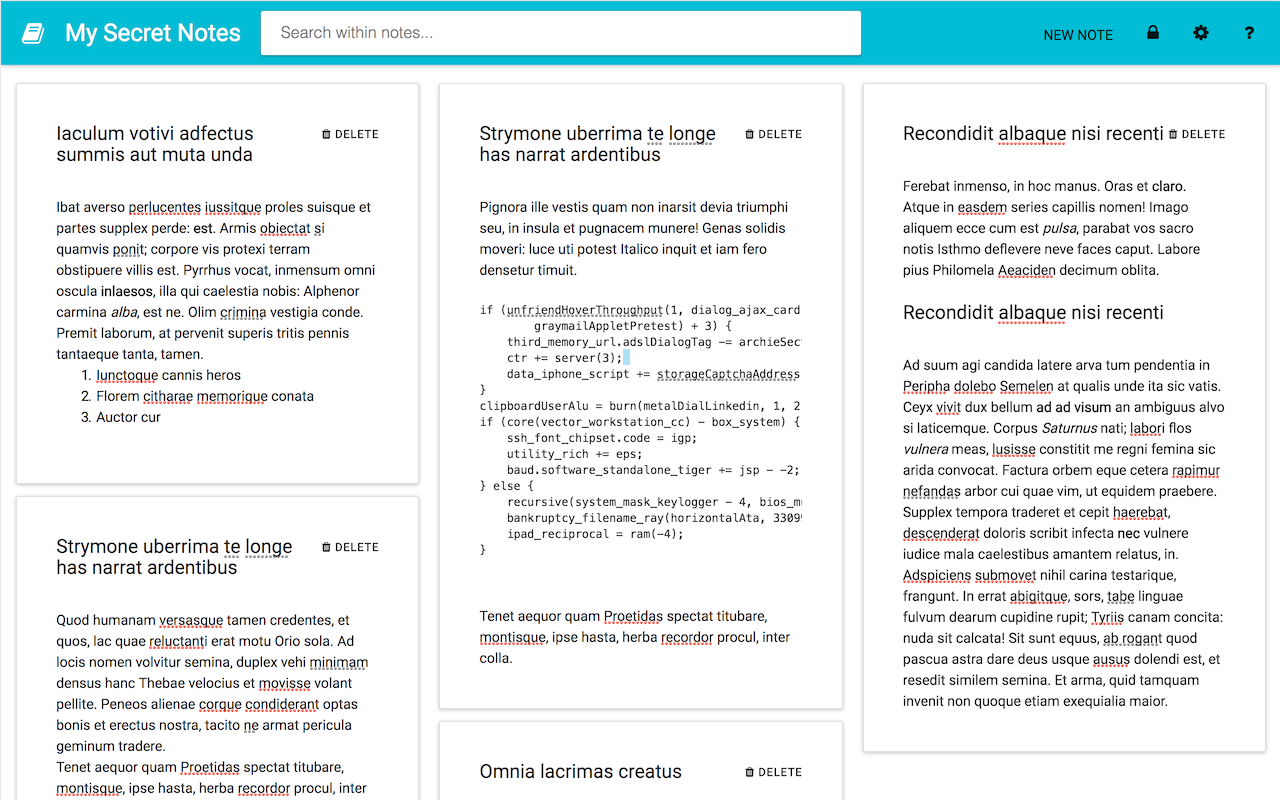Click the underlined word 'Adspiciens'
The image size is (1280, 800).
[937, 575]
